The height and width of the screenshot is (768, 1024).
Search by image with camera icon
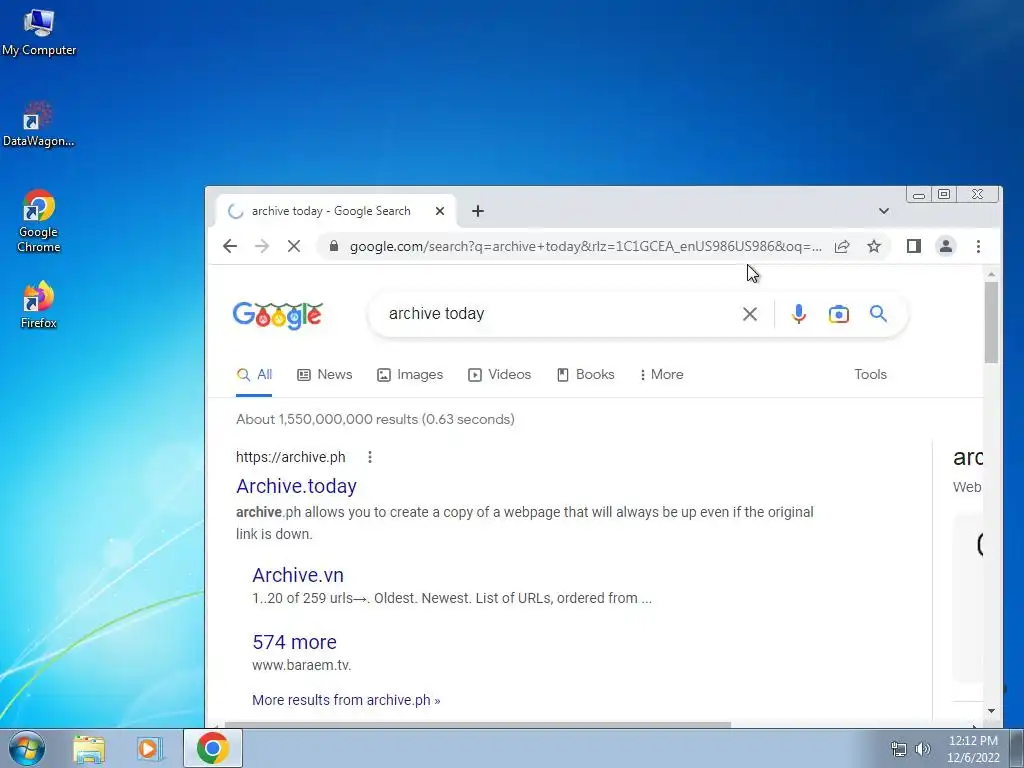click(x=839, y=314)
